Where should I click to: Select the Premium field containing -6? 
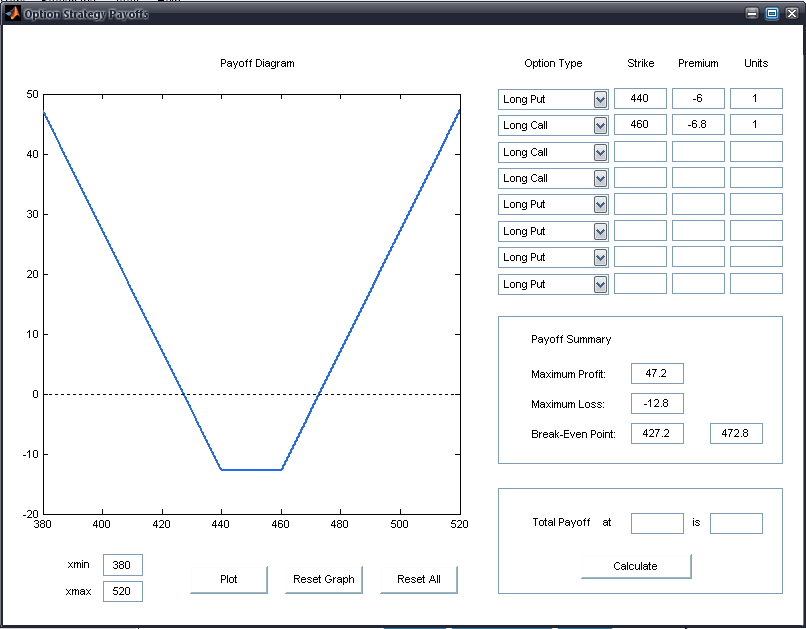698,99
